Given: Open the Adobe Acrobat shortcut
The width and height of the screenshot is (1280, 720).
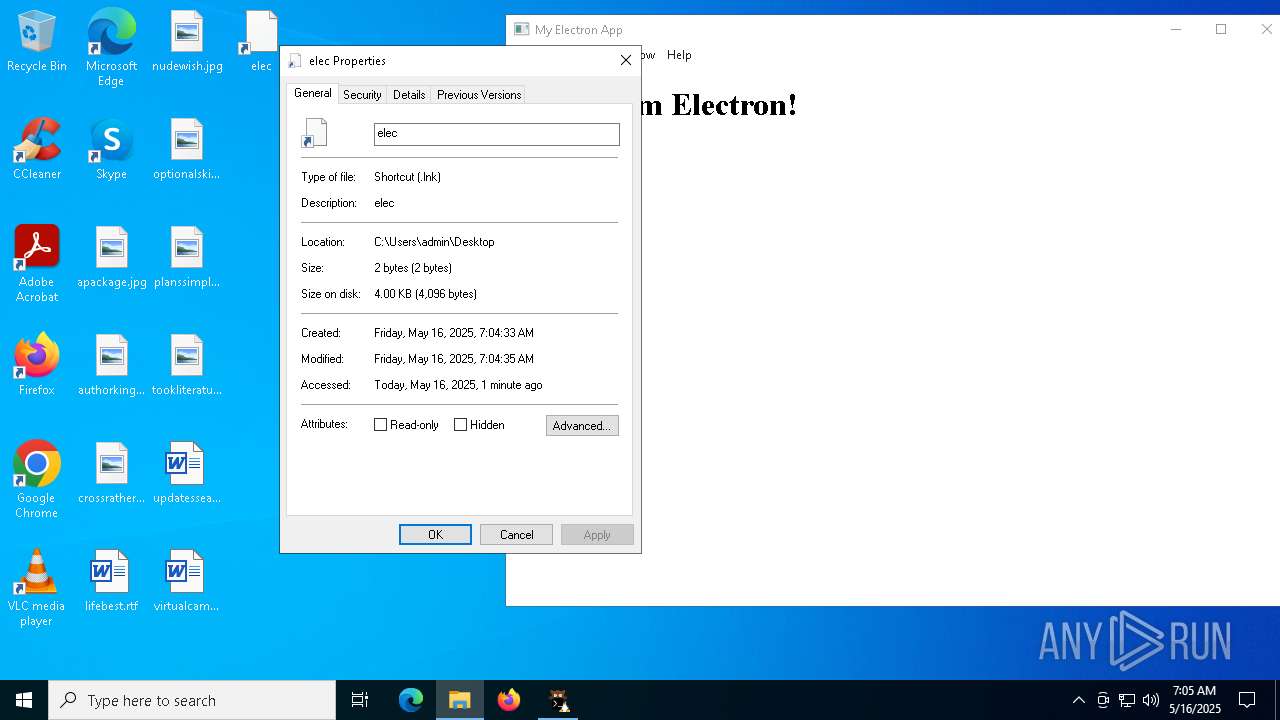Looking at the screenshot, I should coord(37,264).
